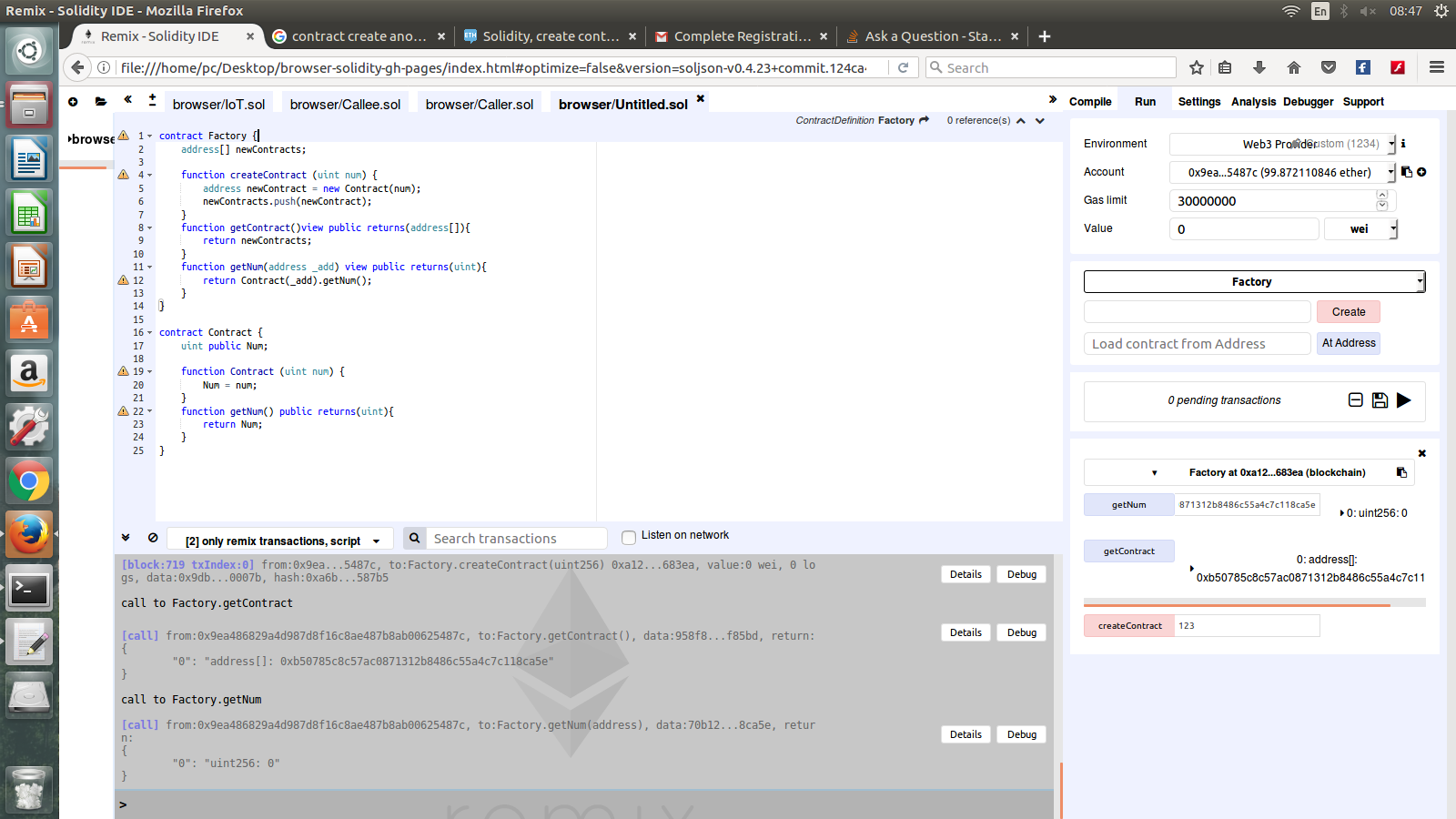
Task: Jump to the Factory definition arrow icon
Action: (925, 120)
